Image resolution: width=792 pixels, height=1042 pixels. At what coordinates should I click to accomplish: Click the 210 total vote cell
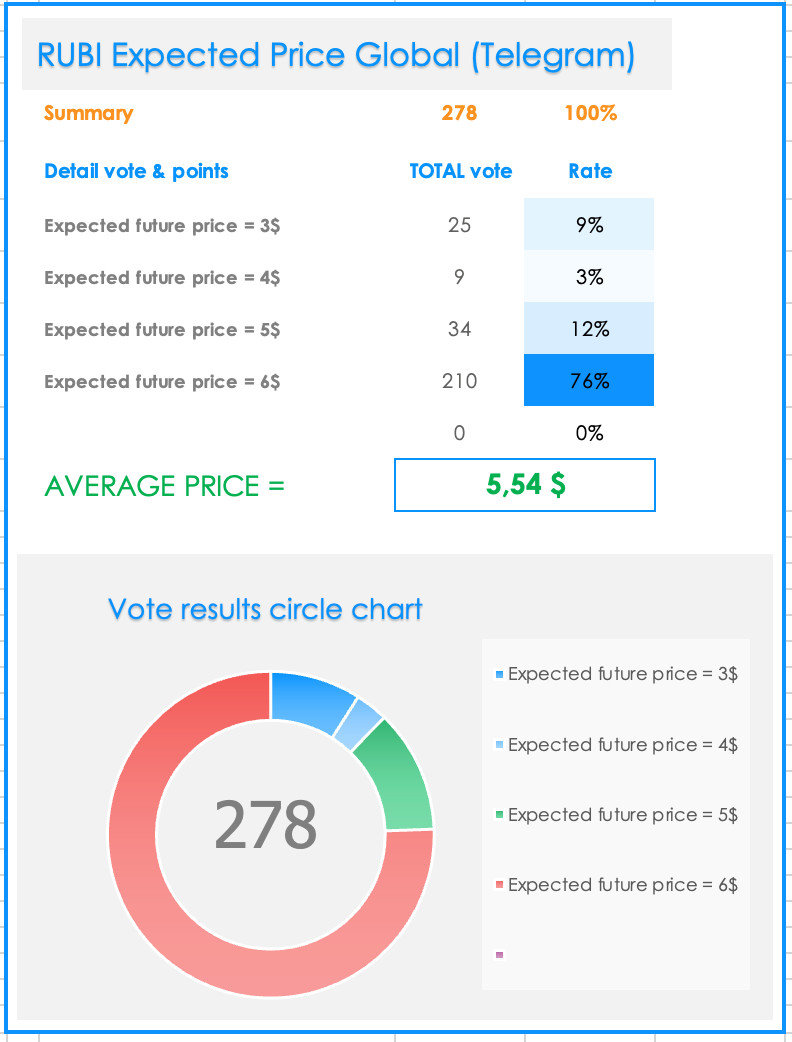[459, 381]
